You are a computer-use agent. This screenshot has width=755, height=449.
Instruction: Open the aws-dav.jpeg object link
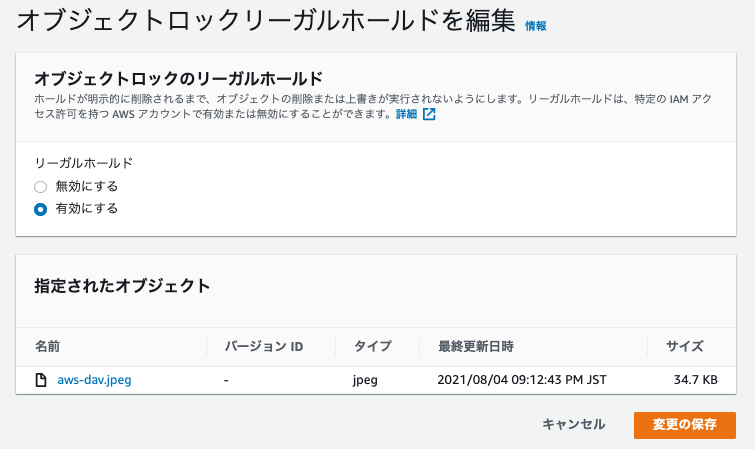tap(94, 380)
